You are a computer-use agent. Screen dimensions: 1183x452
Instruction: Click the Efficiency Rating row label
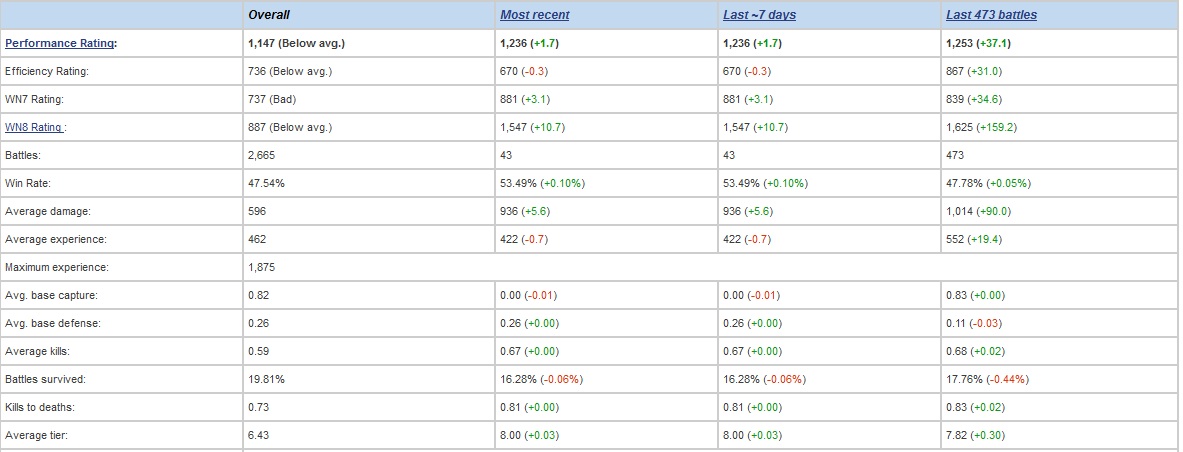tap(47, 71)
